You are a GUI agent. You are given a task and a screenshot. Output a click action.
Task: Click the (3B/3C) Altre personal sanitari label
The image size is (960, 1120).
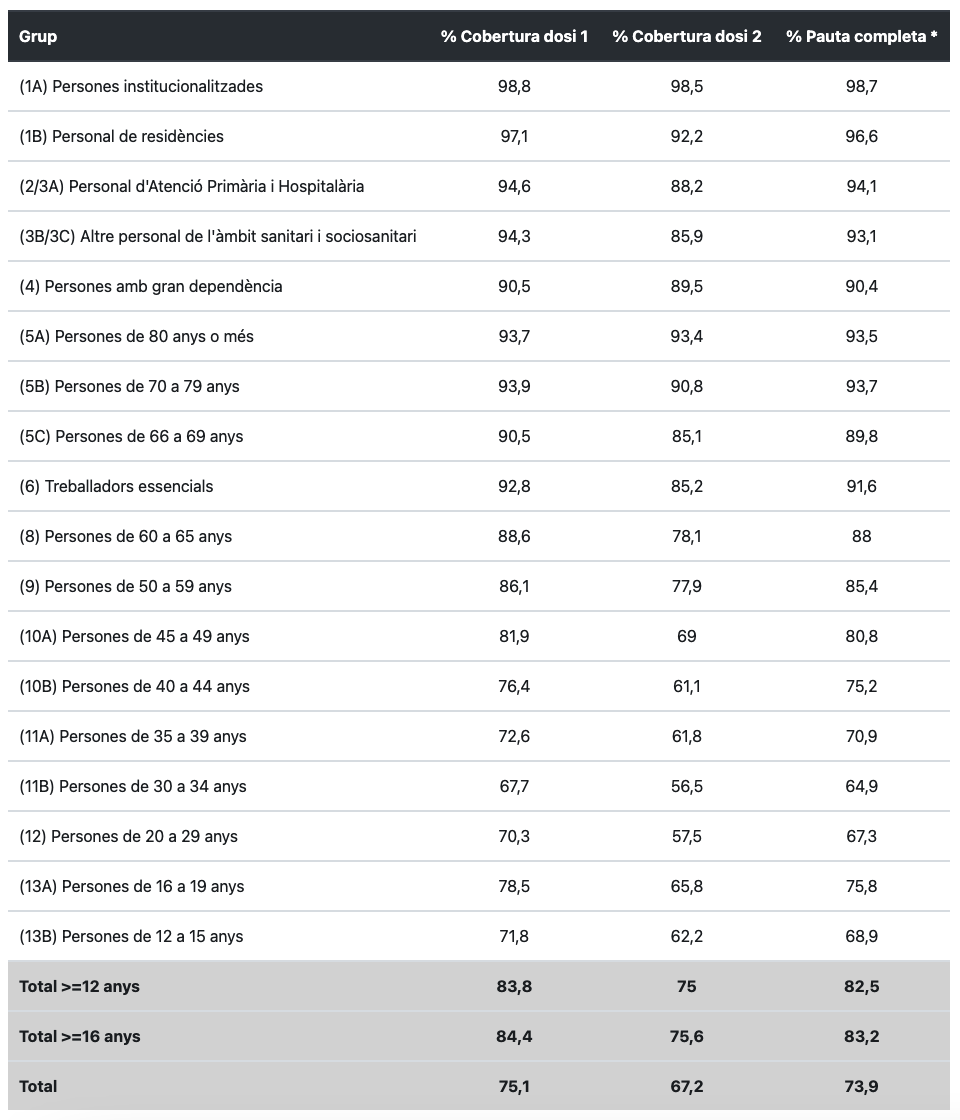point(218,236)
